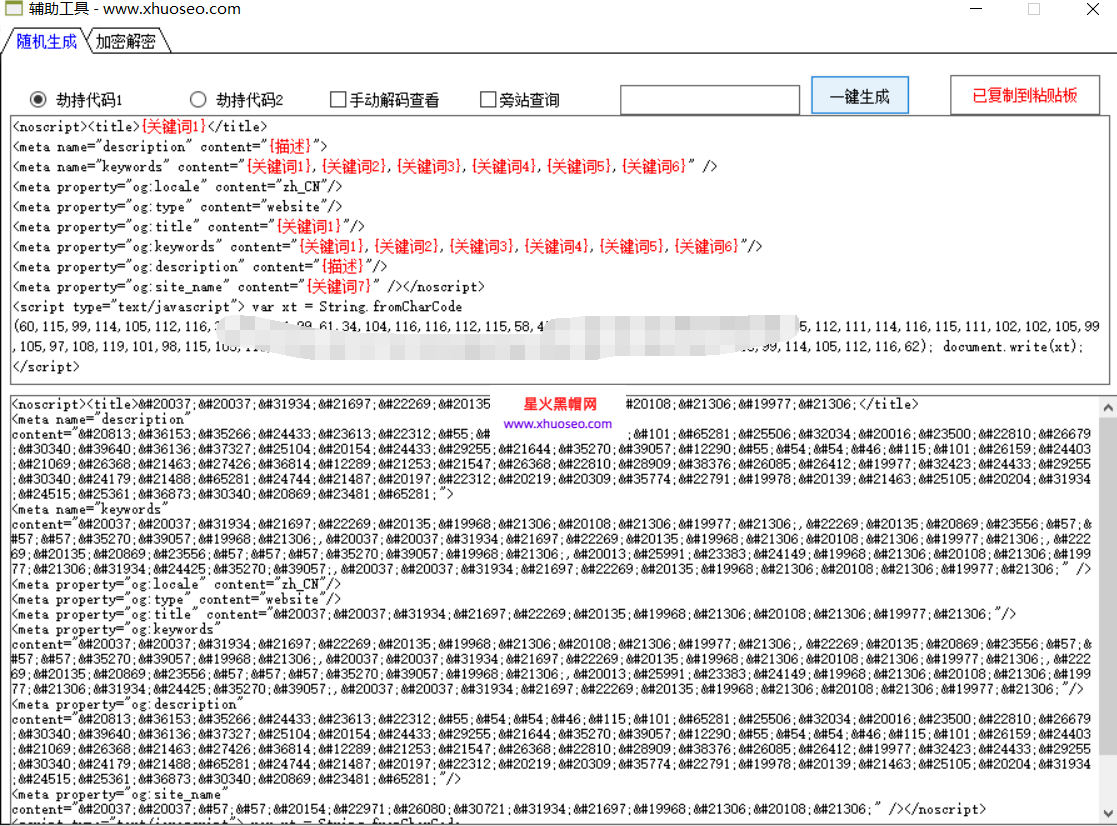Enable the 手动解码查看 checkbox
1117x826 pixels.
pyautogui.click(x=338, y=100)
